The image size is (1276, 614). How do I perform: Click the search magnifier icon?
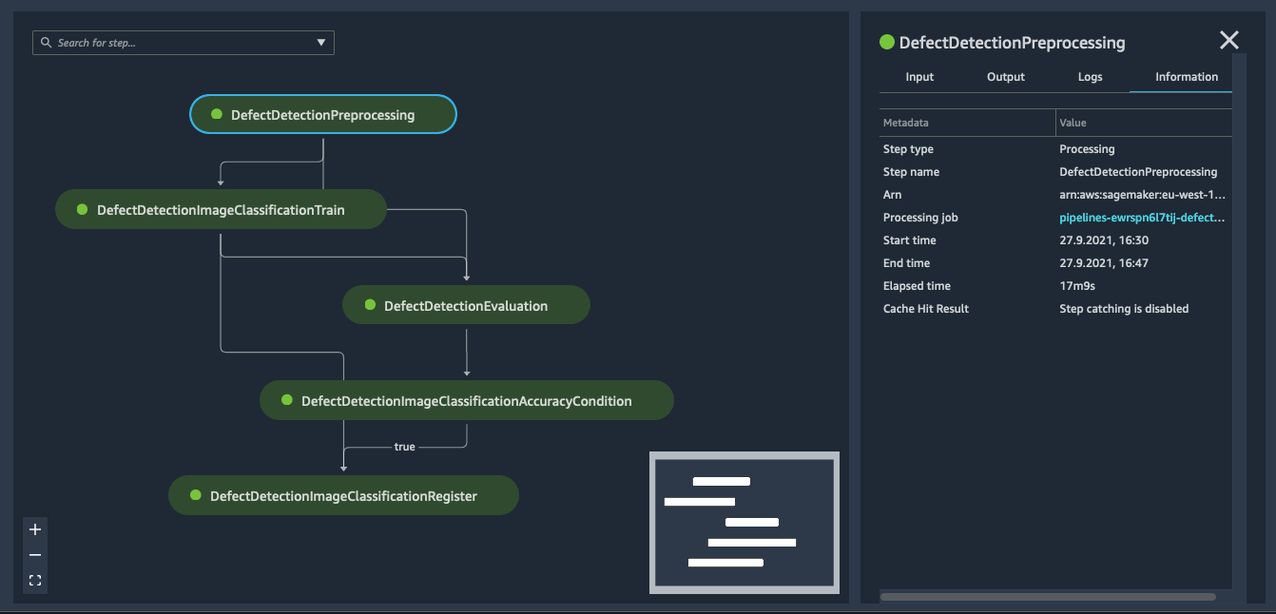coord(46,43)
